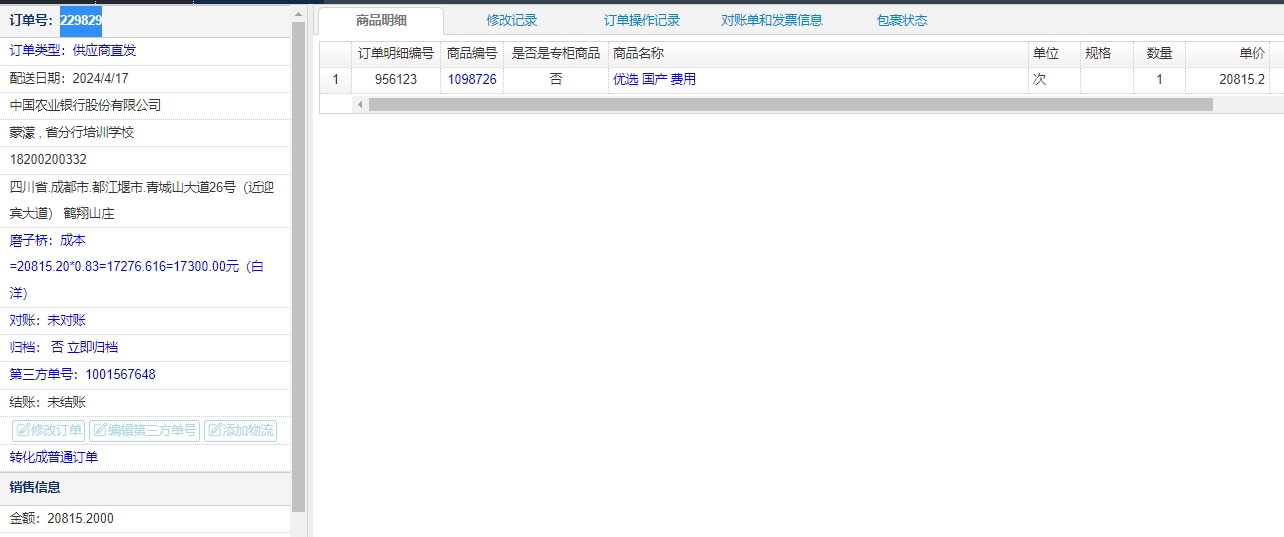
Task: Open the 优选 国产 费用 product link
Action: 654,79
